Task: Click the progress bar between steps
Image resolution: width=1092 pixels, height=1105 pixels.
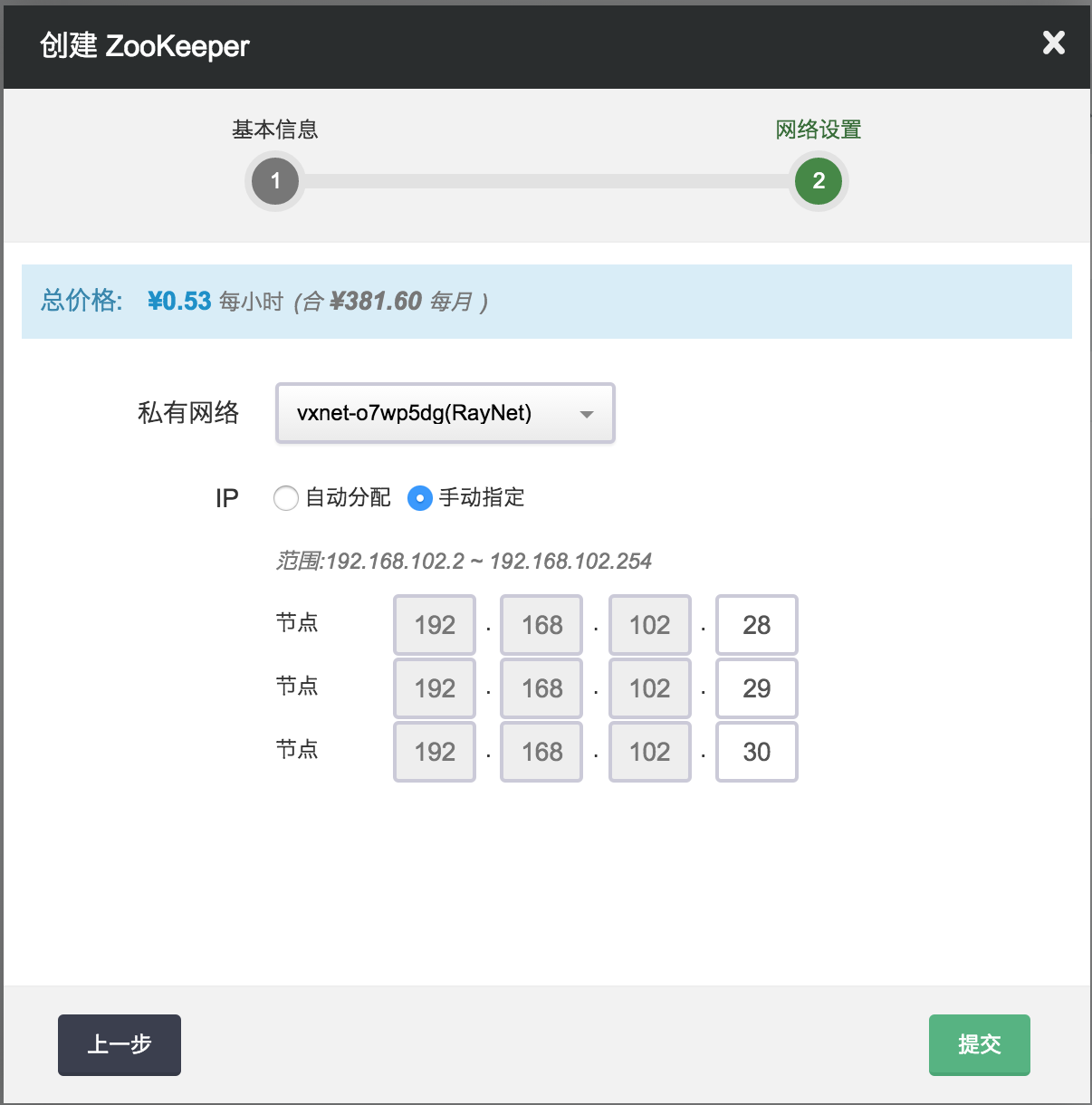Action: point(547,181)
